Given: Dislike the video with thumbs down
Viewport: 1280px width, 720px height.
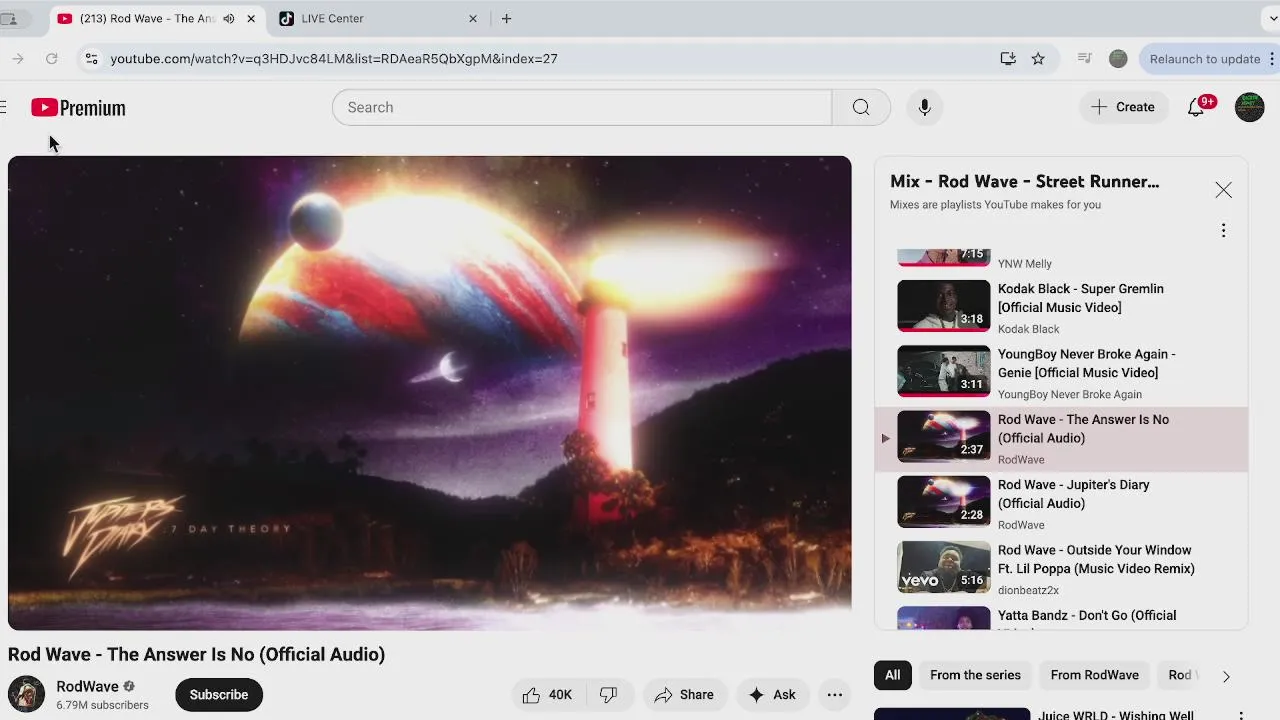Looking at the screenshot, I should (609, 695).
